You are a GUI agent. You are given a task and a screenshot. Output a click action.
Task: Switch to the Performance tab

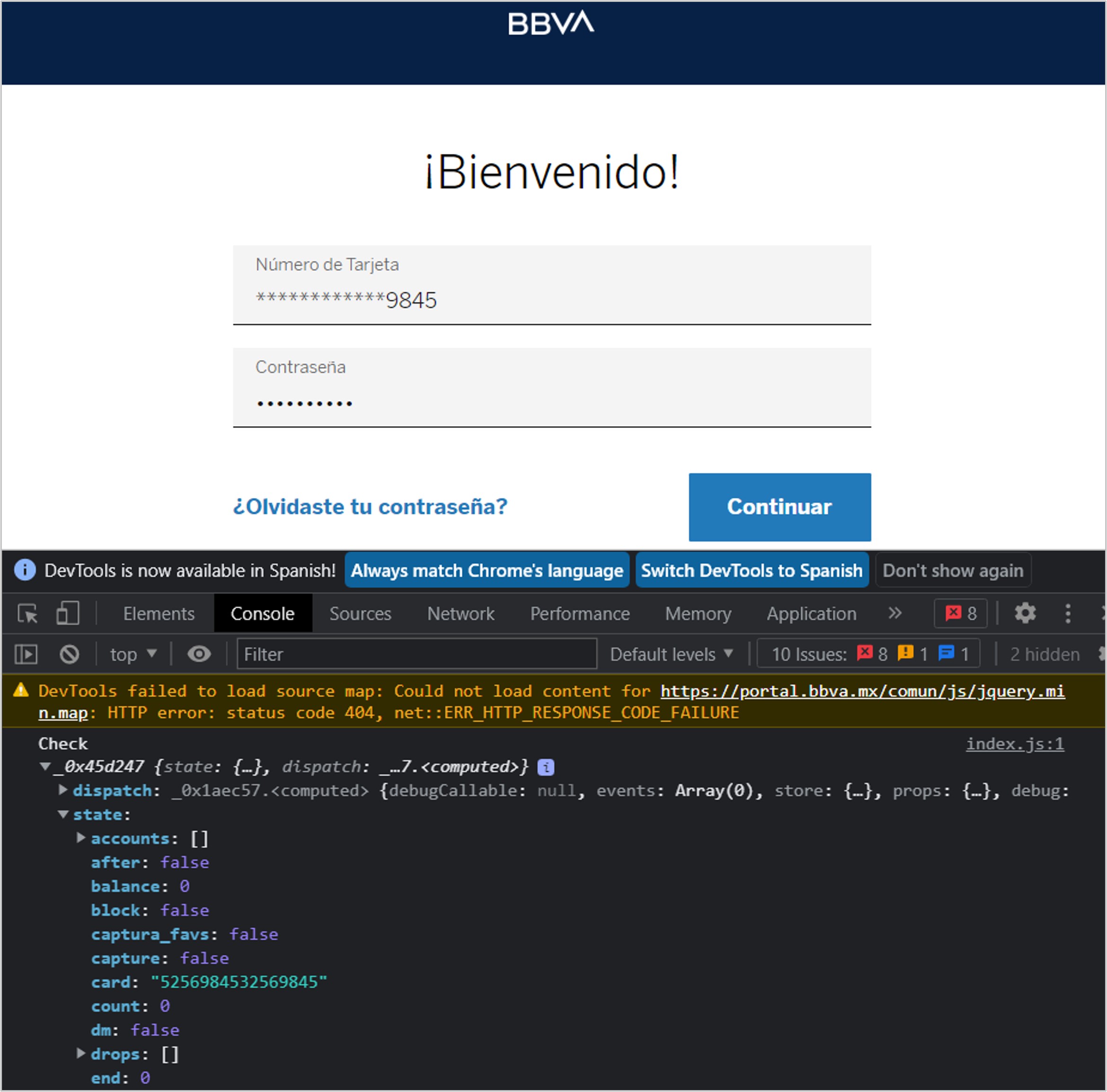tap(580, 613)
